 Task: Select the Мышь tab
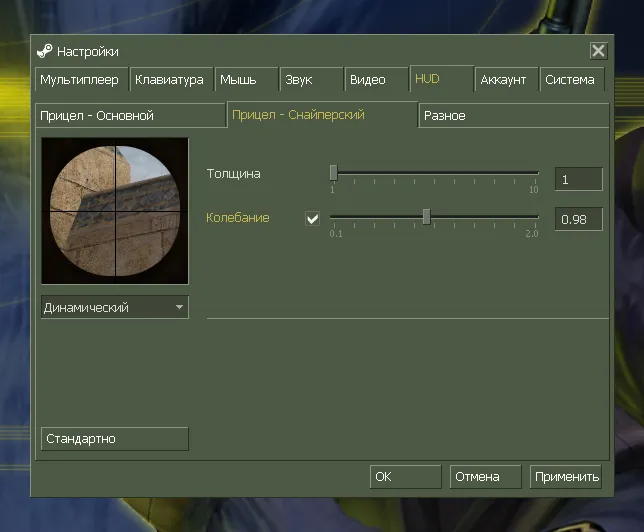coord(246,79)
